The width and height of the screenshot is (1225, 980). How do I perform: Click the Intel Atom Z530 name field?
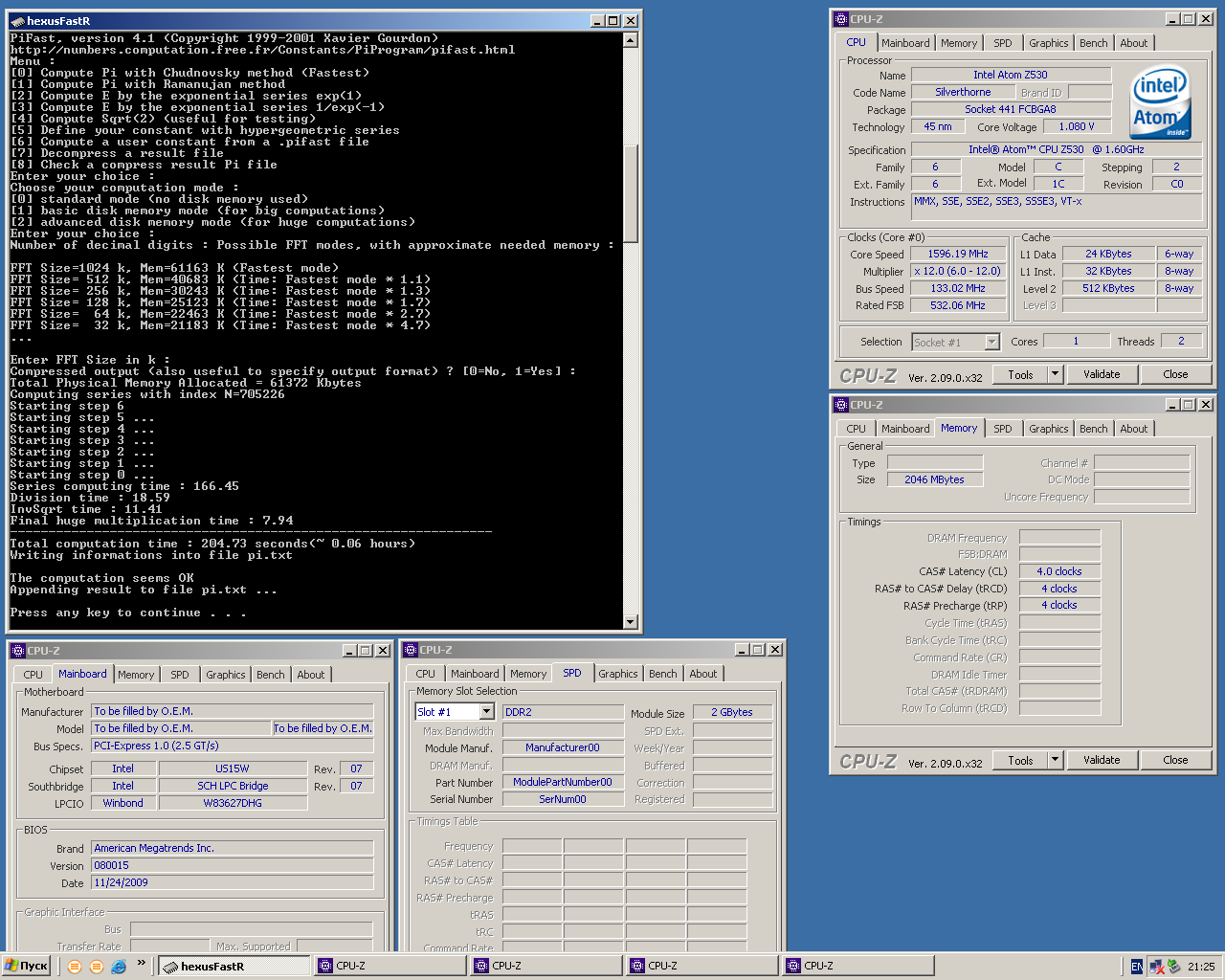tap(1011, 75)
